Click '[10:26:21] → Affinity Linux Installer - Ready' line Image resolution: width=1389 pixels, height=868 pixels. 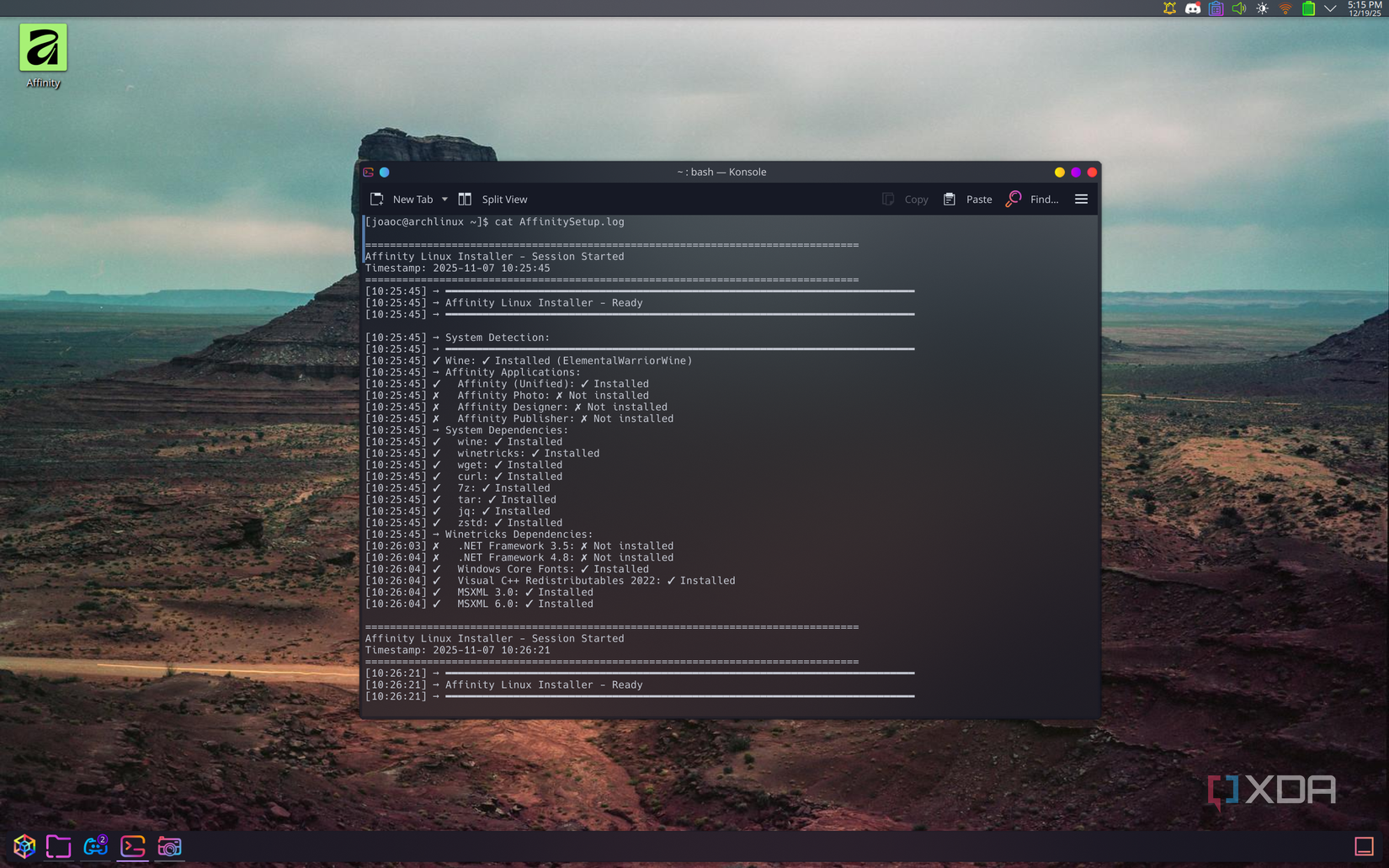click(x=503, y=685)
